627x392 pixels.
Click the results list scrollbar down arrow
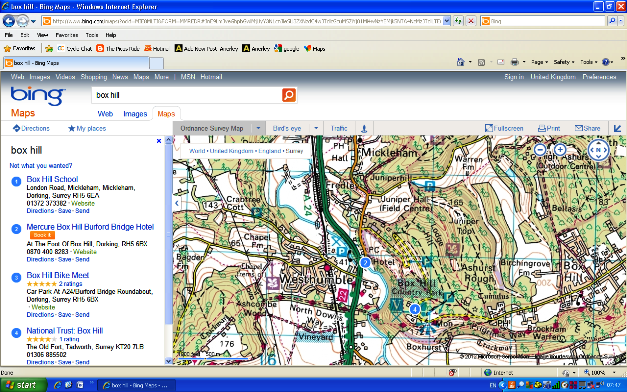click(168, 361)
